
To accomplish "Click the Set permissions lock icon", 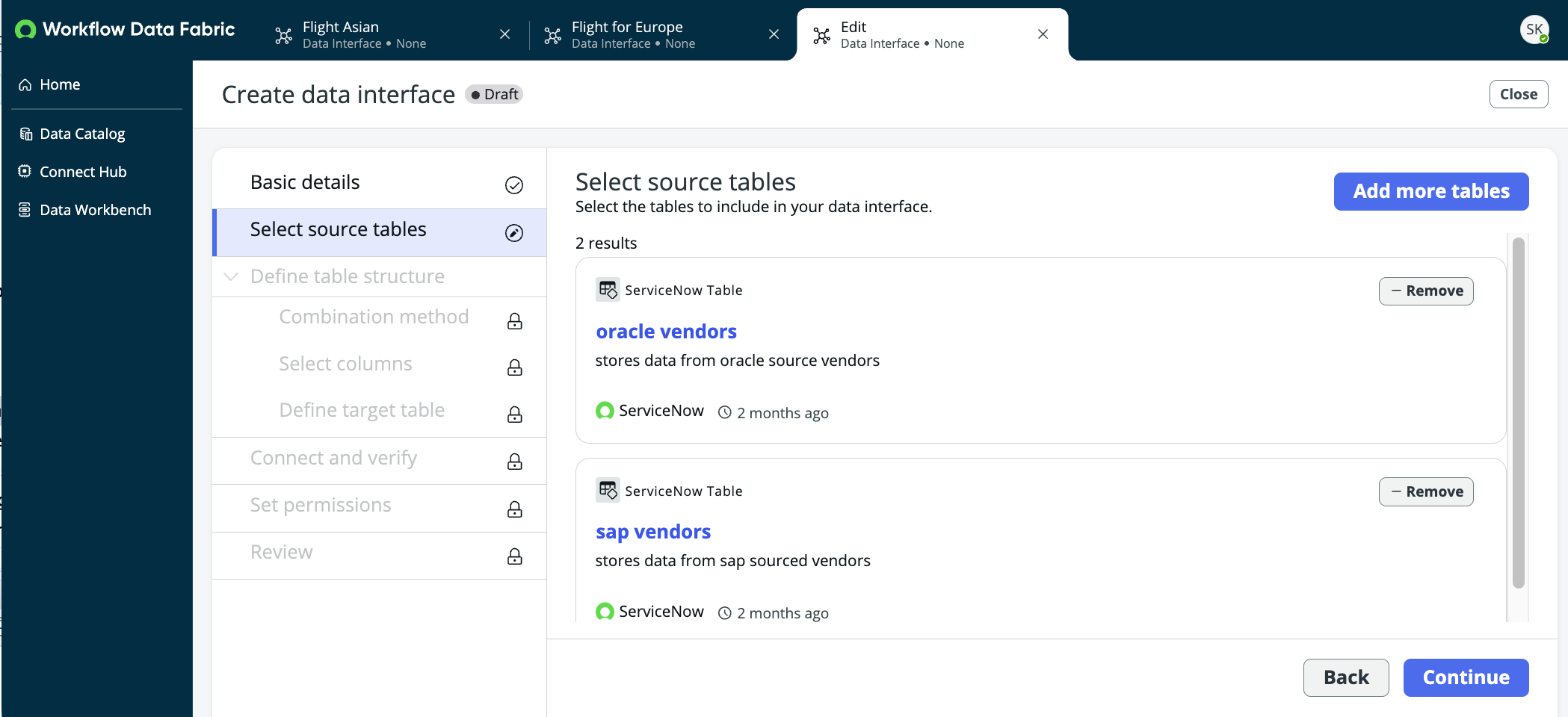I will 515,509.
